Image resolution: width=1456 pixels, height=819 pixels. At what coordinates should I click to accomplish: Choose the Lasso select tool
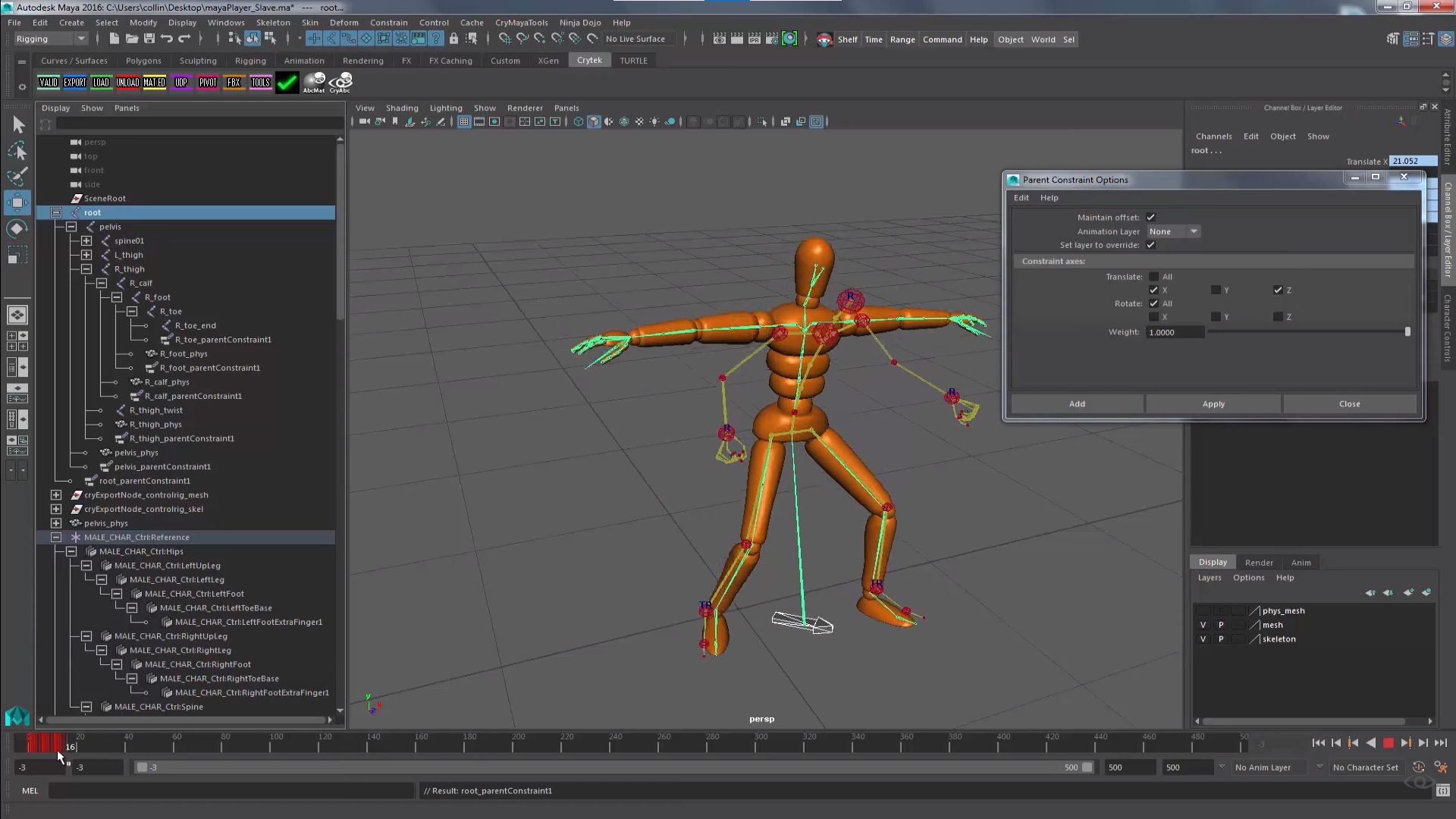click(17, 151)
